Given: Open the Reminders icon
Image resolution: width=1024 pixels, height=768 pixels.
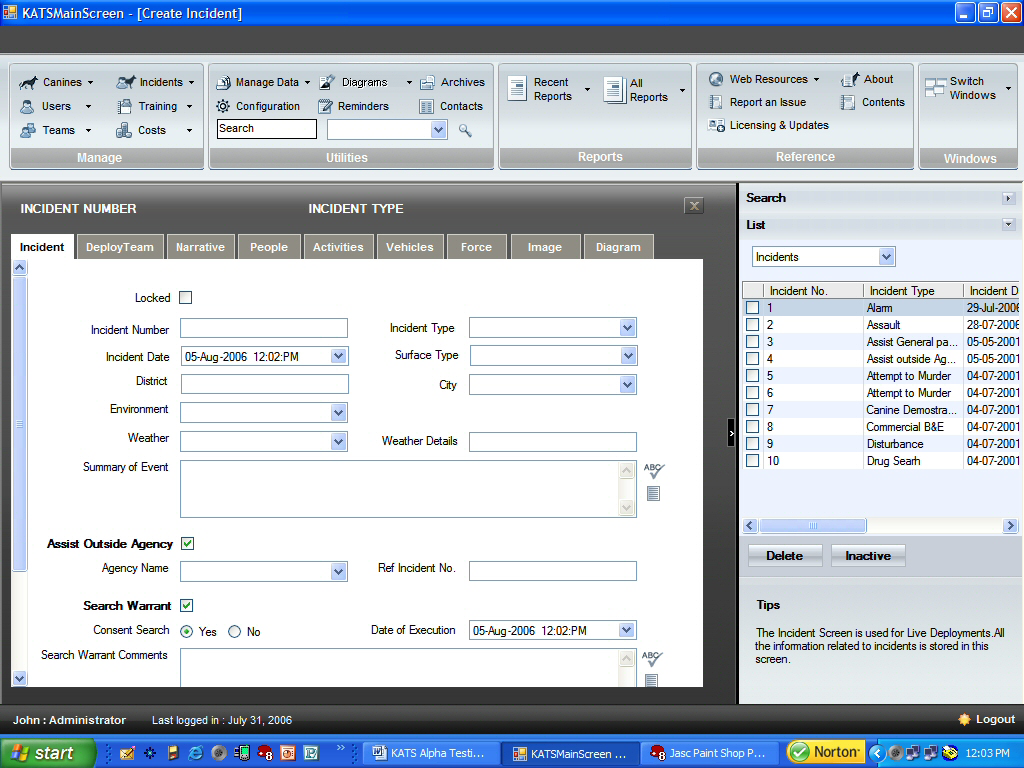Looking at the screenshot, I should coord(325,106).
